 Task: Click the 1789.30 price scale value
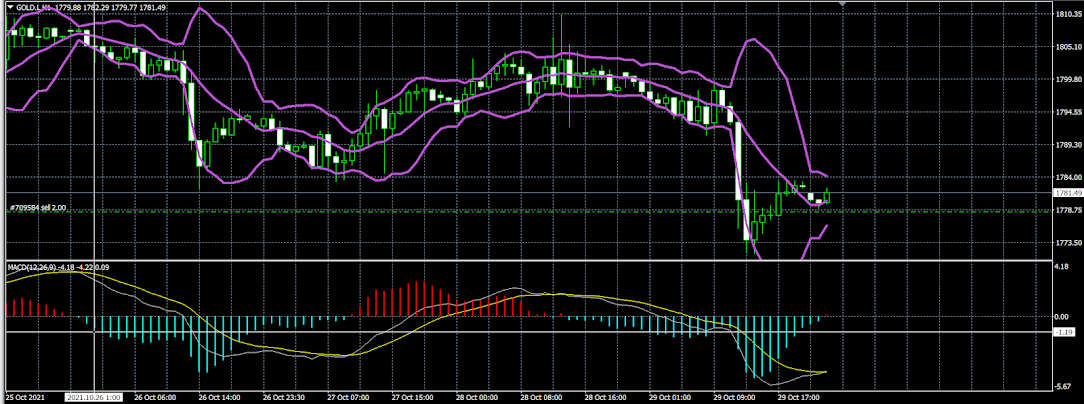[1067, 145]
